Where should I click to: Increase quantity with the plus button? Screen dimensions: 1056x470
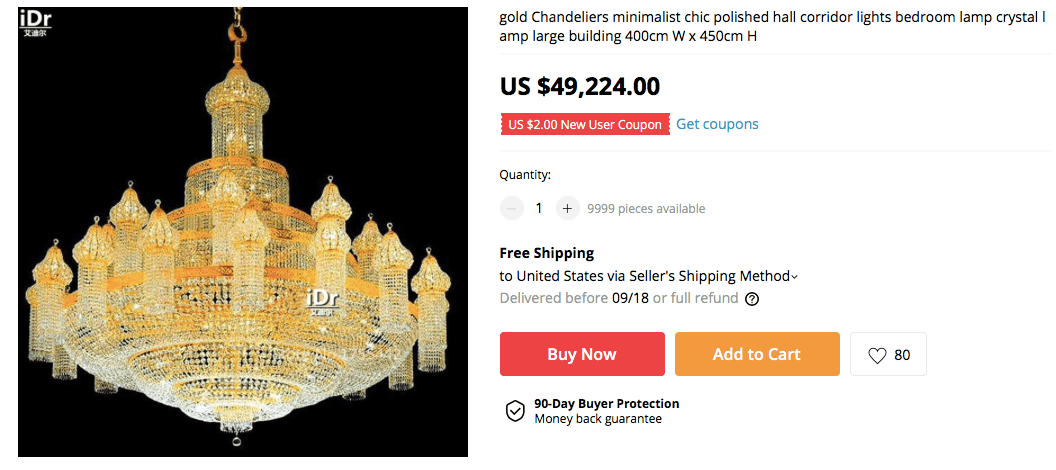[x=567, y=208]
